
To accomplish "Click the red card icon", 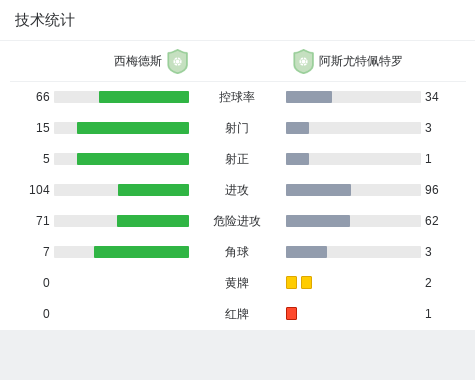I will point(291,313).
